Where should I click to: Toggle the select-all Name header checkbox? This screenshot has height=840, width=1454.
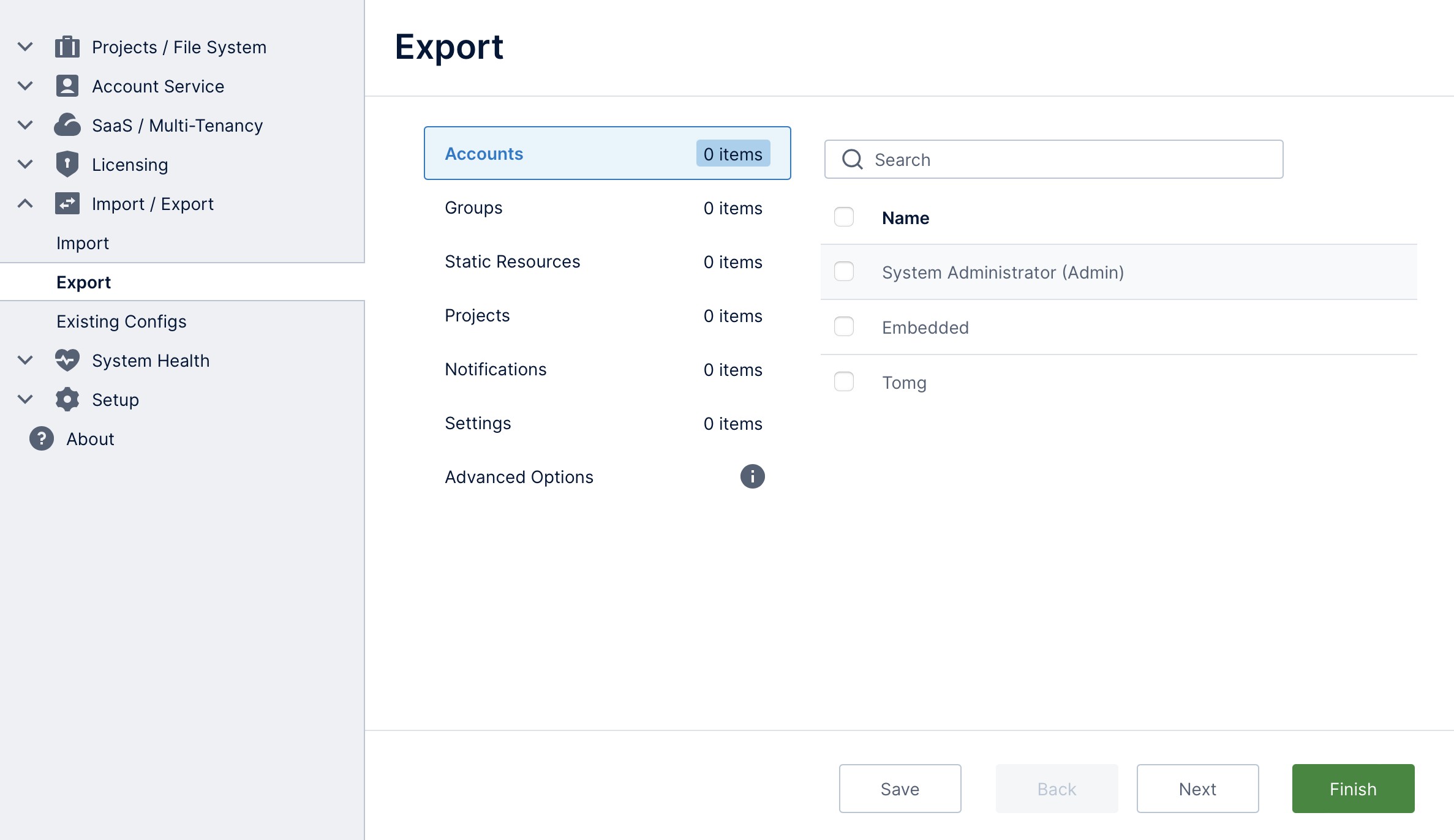coord(844,217)
